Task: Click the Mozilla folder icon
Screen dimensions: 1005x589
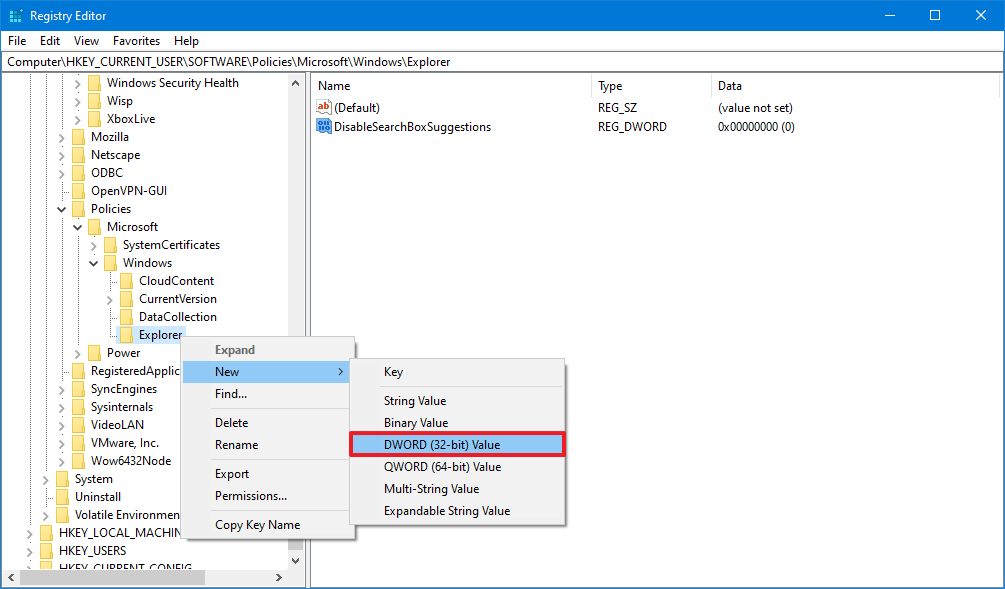Action: (x=78, y=137)
